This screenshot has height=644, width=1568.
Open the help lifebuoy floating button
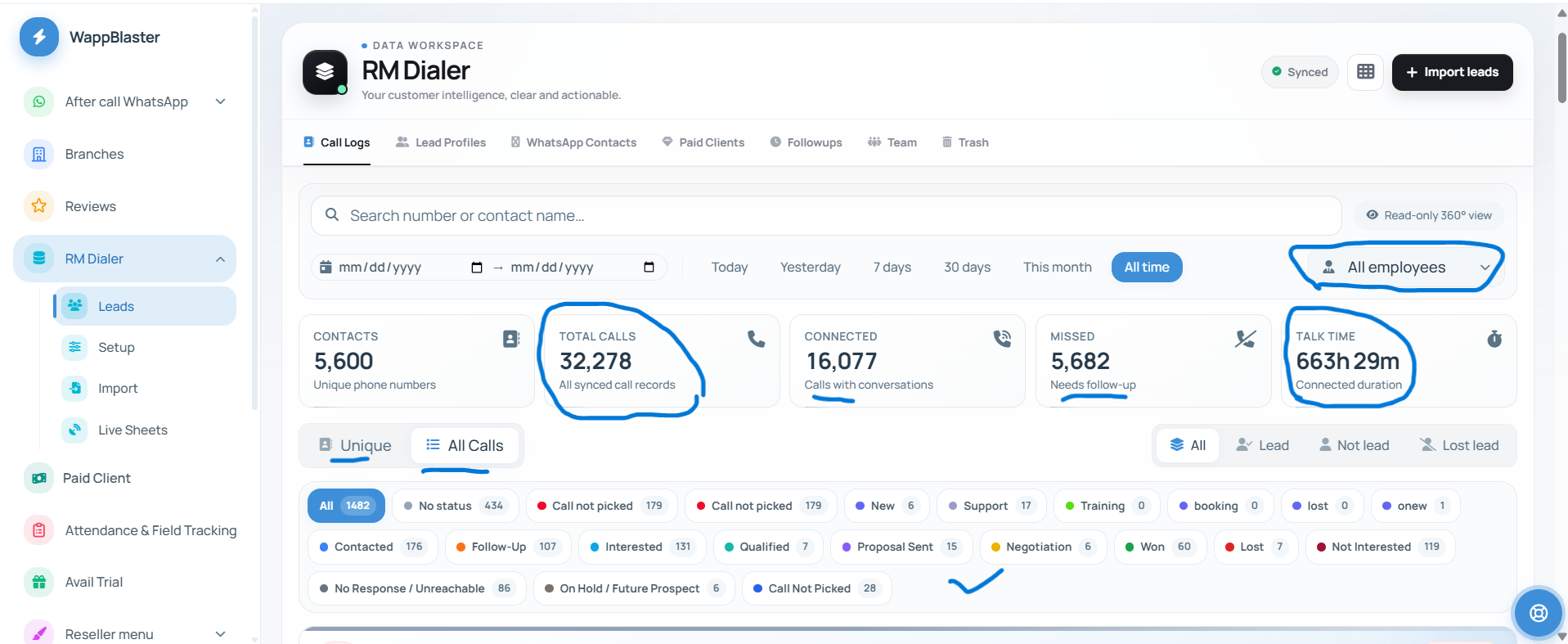(1539, 613)
